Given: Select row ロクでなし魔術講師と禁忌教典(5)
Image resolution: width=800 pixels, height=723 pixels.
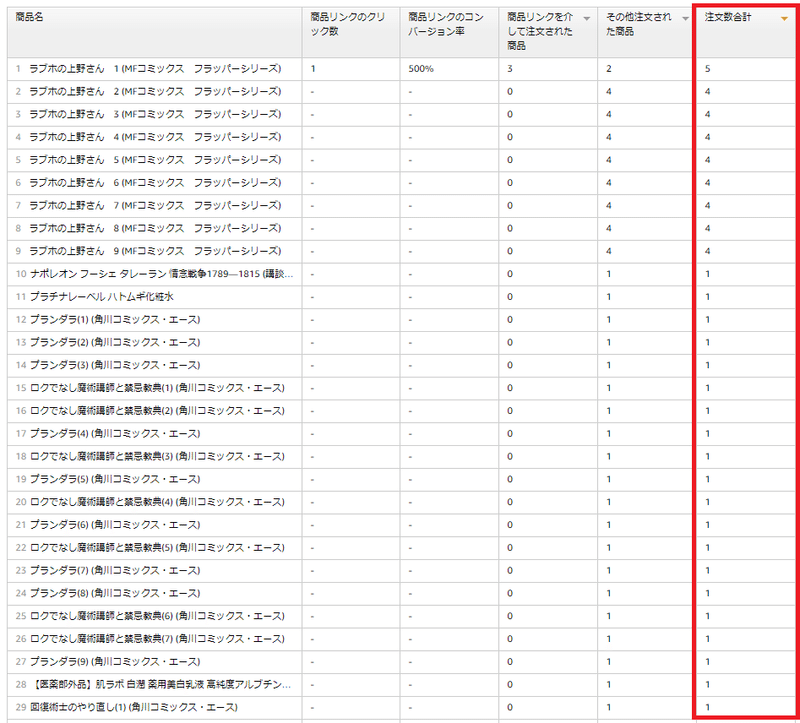Looking at the screenshot, I should pyautogui.click(x=401, y=547).
